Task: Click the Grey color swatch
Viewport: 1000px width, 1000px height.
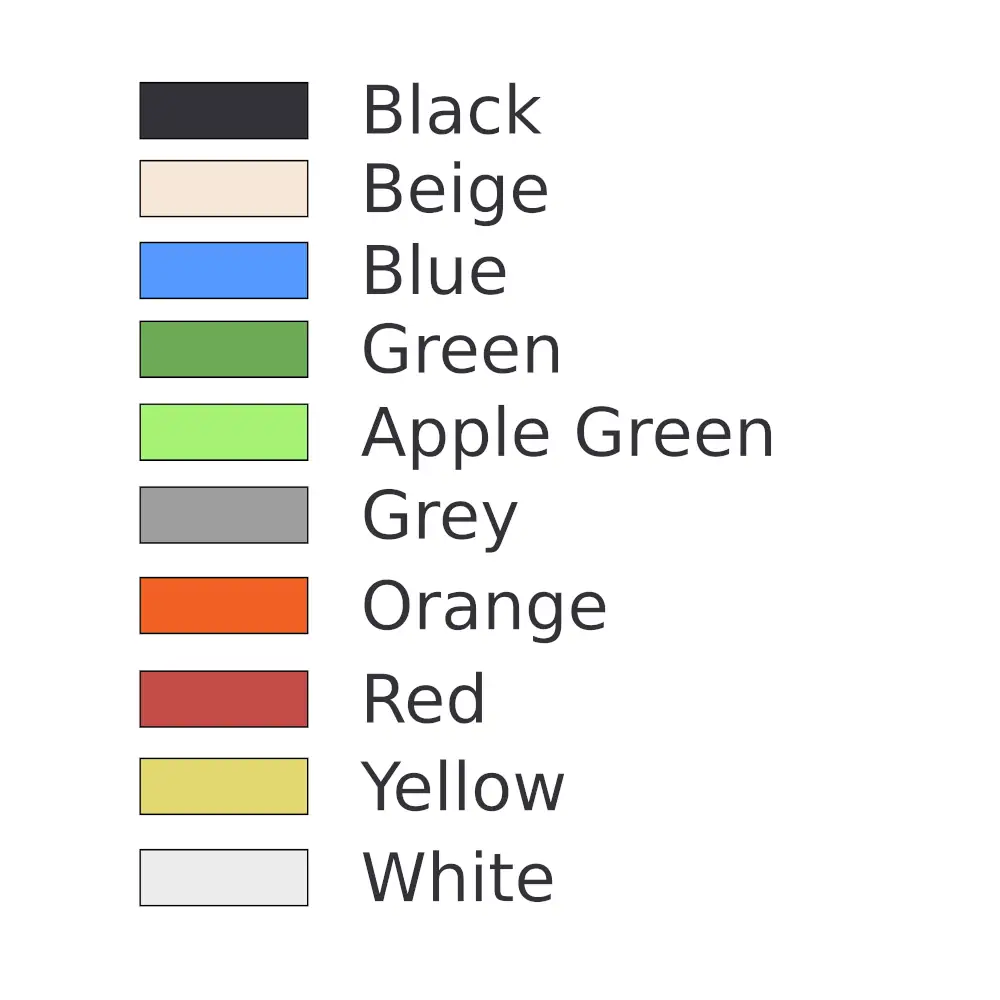Action: coord(224,515)
